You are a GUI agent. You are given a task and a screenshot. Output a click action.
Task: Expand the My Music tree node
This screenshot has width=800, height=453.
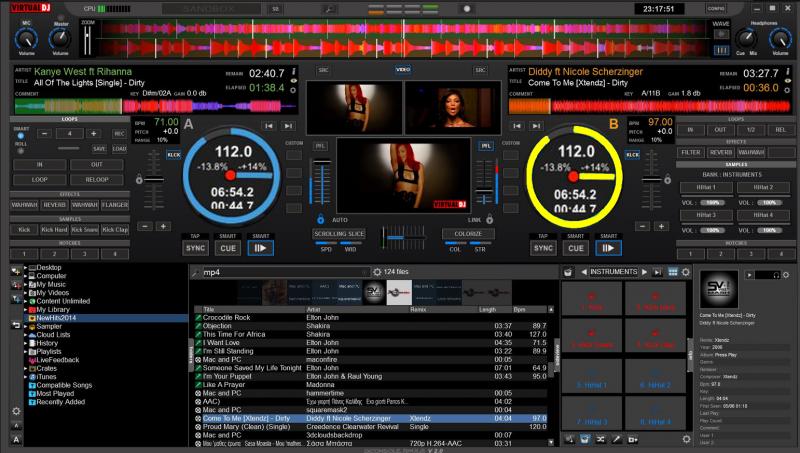(x=26, y=284)
